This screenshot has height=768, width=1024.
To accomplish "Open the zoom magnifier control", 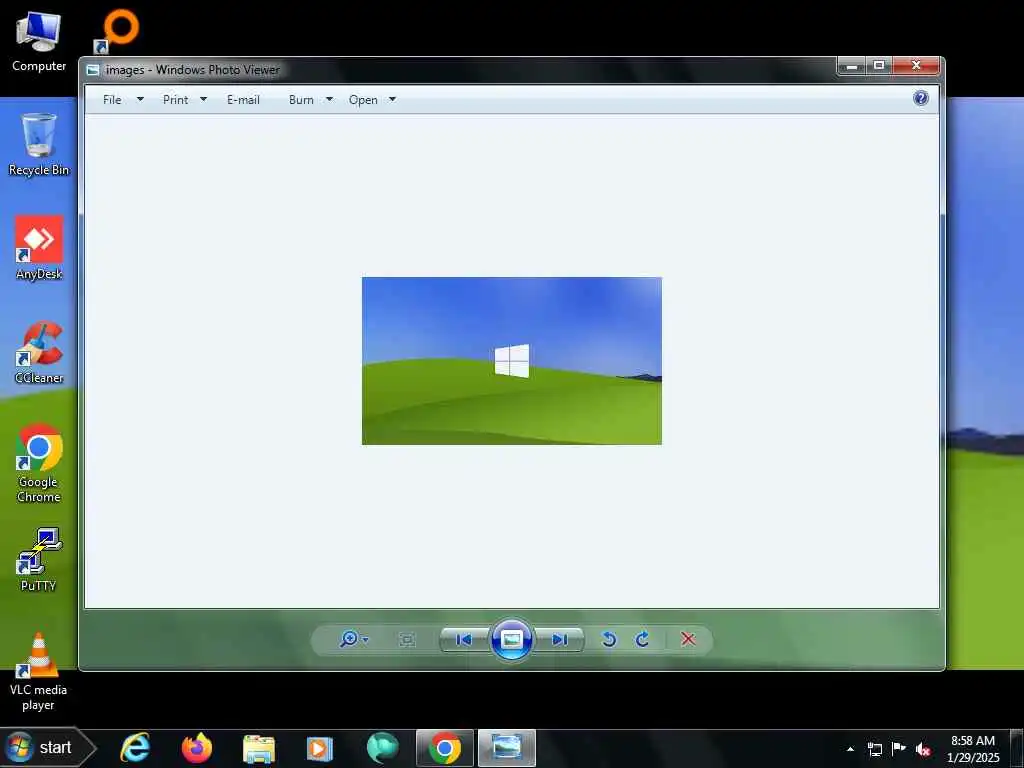I will [349, 639].
